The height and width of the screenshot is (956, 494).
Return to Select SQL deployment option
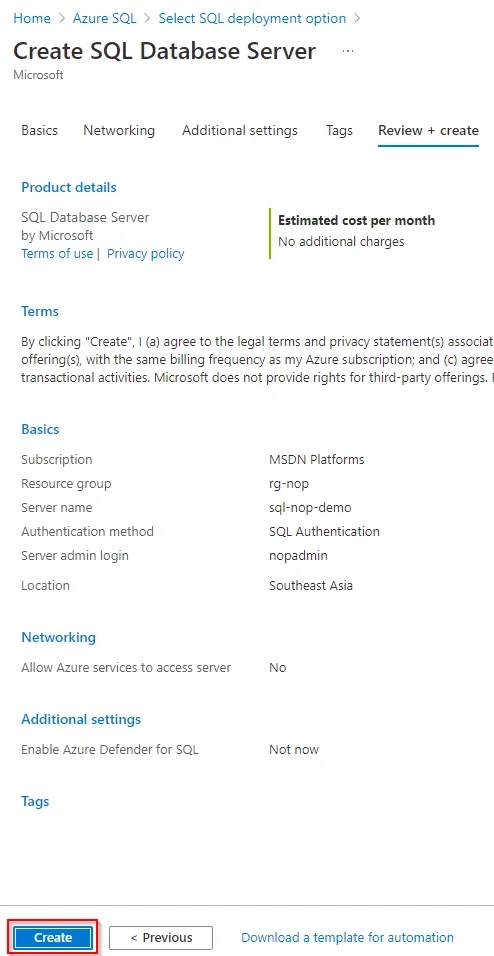coord(252,18)
